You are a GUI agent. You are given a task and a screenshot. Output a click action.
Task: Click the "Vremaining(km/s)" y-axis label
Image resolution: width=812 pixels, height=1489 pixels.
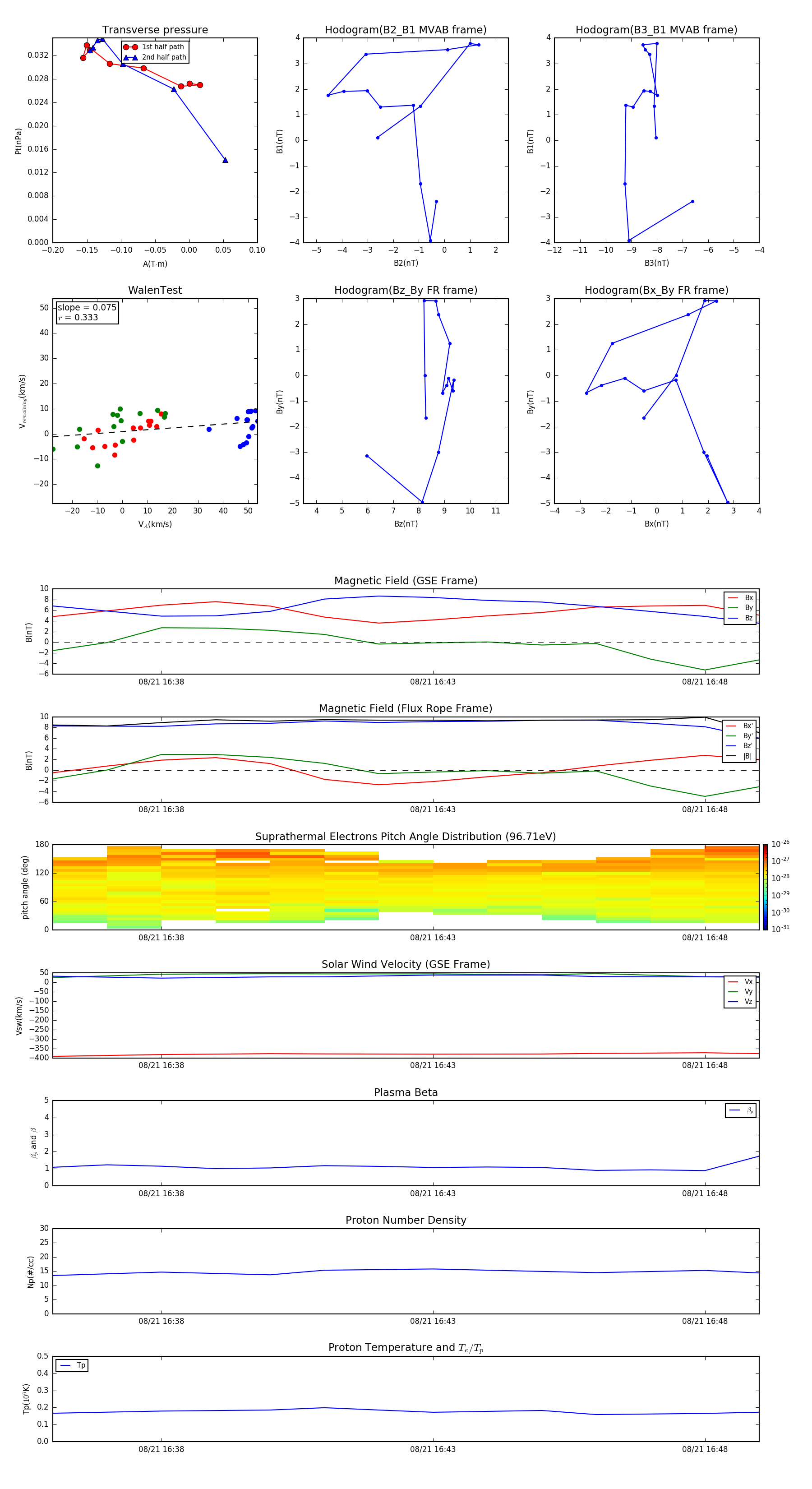(23, 401)
